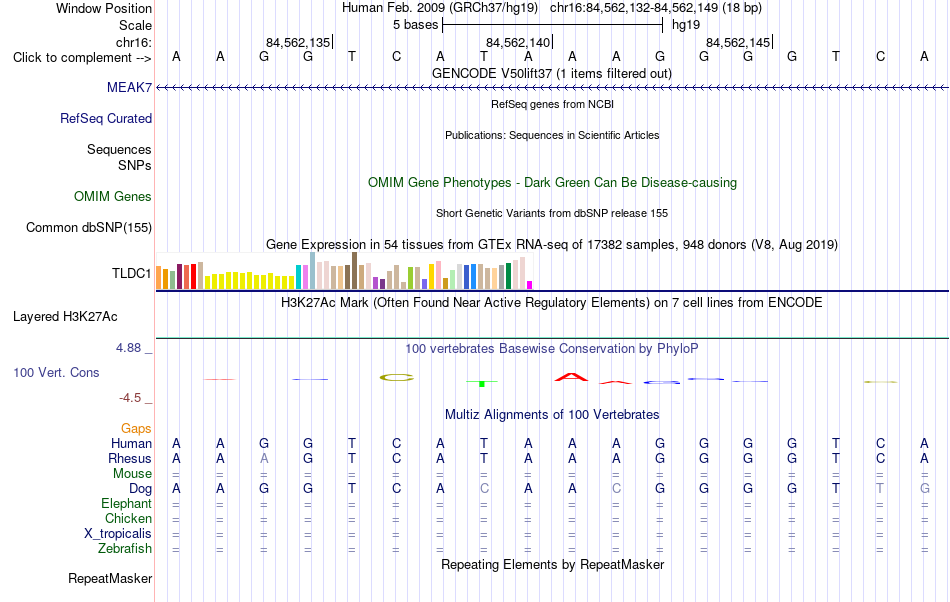
Task: Click the magenta last bar in GTEx chart
Action: click(529, 285)
